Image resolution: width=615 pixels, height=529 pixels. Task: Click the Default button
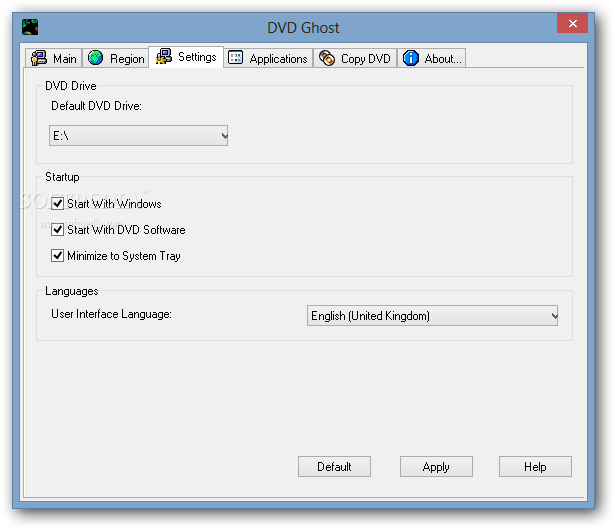click(x=334, y=467)
